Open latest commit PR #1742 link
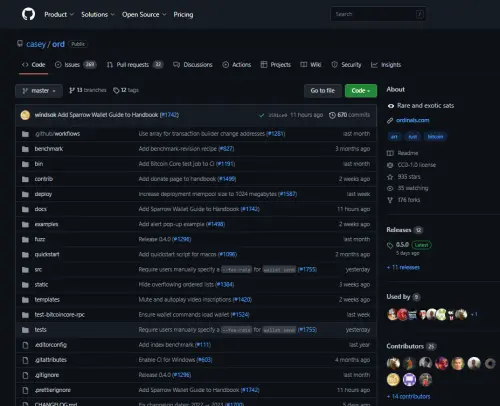 tap(169, 115)
